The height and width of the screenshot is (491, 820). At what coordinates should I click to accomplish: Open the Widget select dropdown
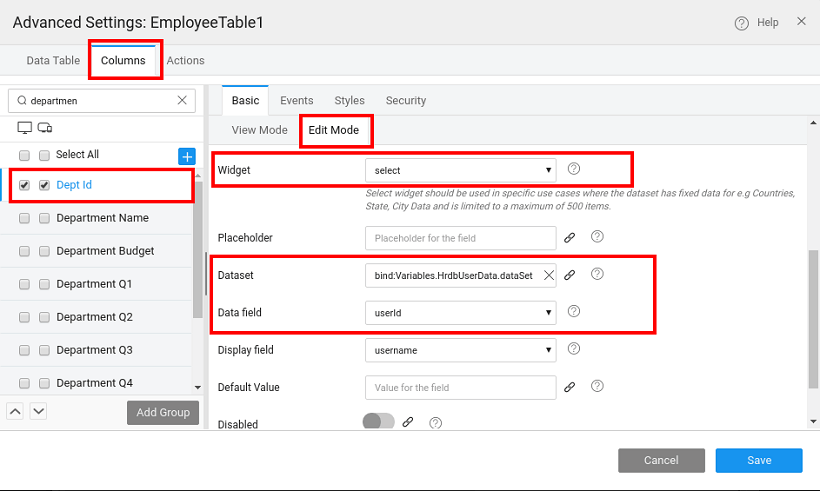tap(460, 170)
